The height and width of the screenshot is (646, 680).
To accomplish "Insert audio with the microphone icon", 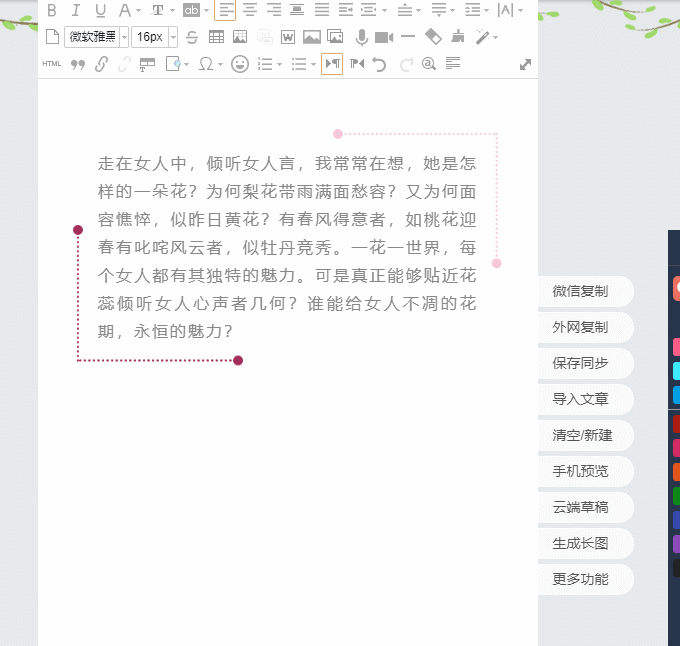I will 361,38.
